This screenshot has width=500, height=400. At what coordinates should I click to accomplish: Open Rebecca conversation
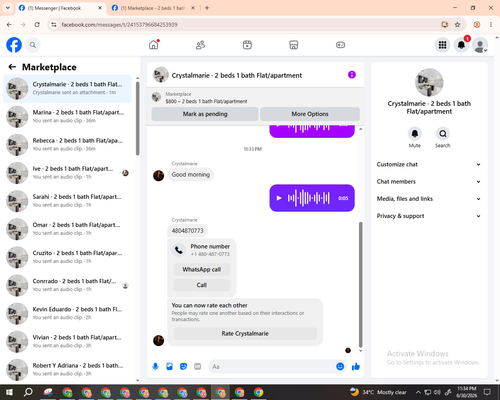[x=67, y=145]
